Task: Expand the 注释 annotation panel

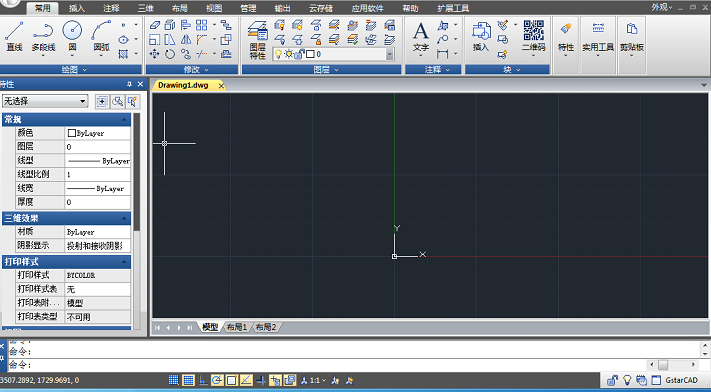Action: (433, 69)
